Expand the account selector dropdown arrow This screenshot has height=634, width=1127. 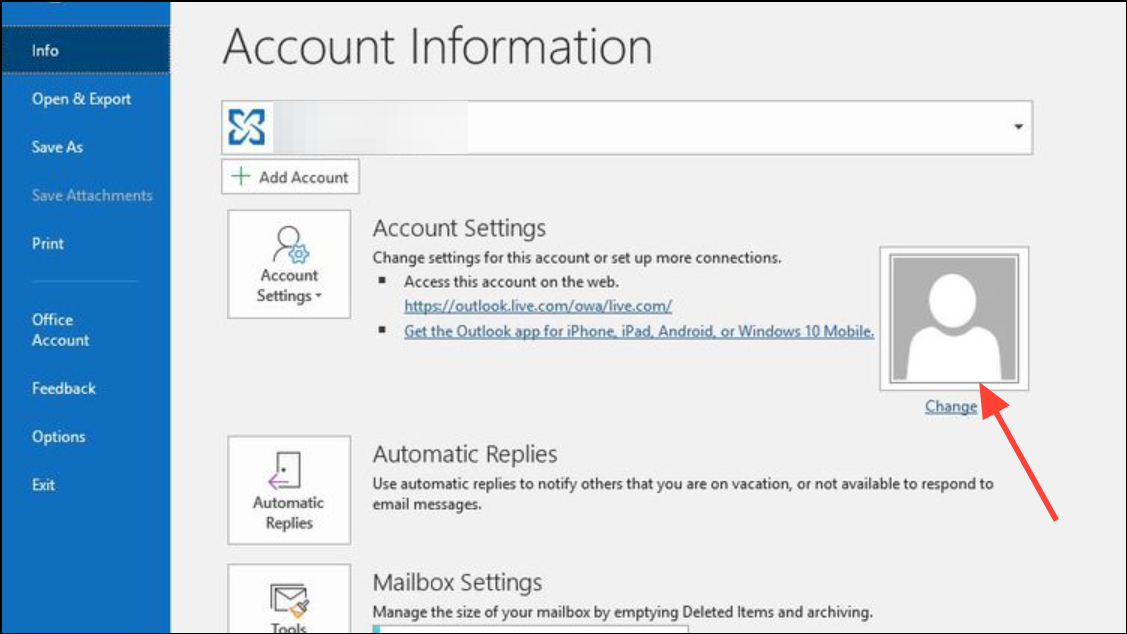tap(1018, 127)
